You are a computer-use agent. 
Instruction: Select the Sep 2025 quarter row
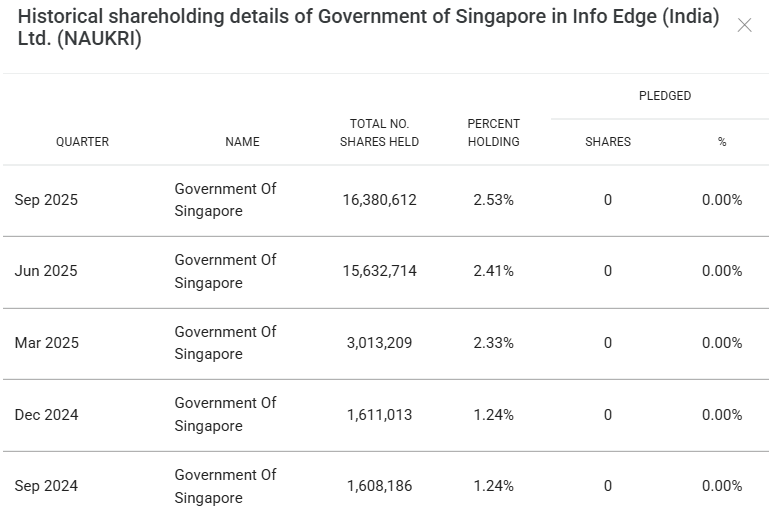point(46,200)
